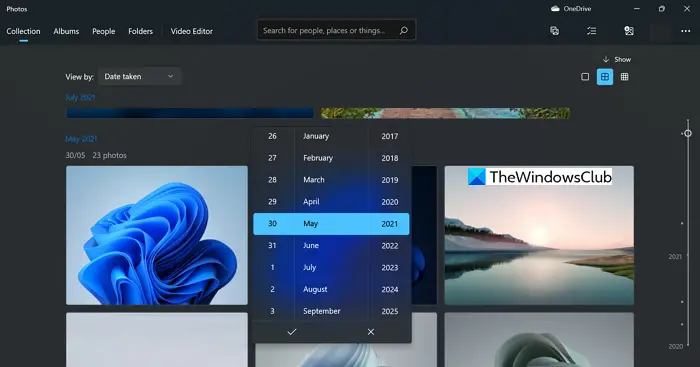Image resolution: width=700 pixels, height=367 pixels.
Task: Open the three-dot More menu
Action: [x=685, y=31]
